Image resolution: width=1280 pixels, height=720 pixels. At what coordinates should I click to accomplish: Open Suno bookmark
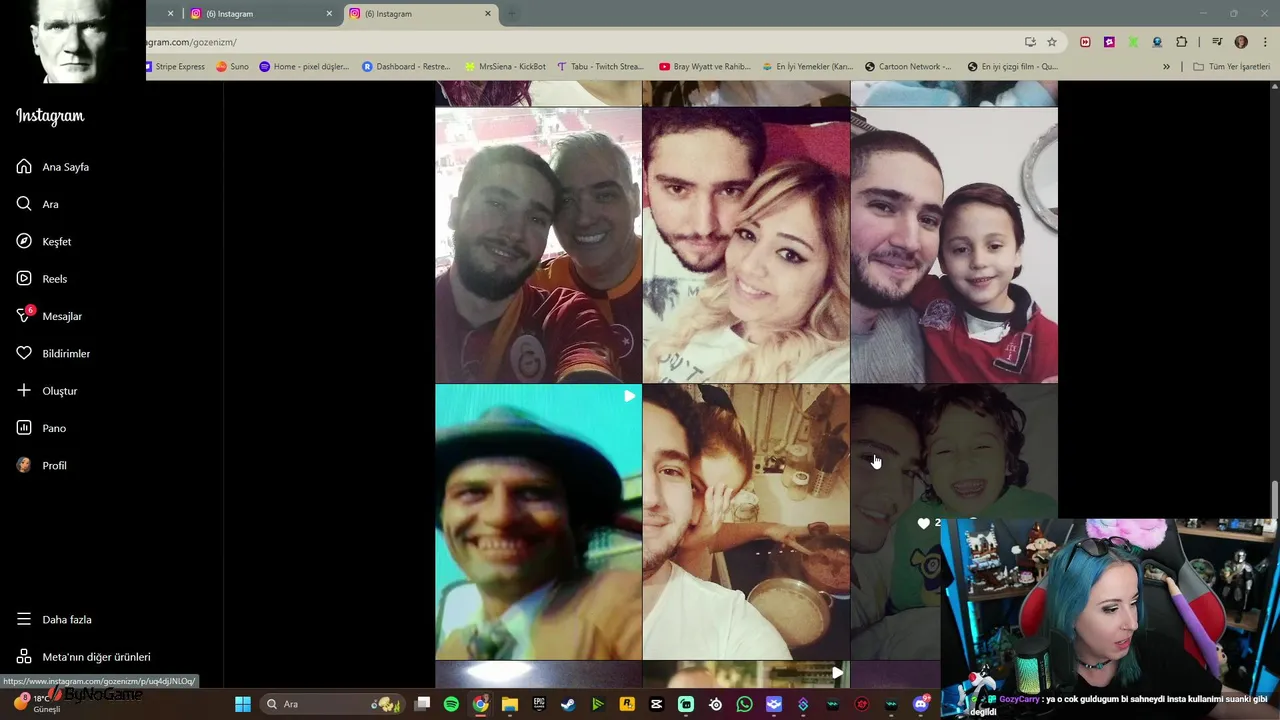click(232, 67)
